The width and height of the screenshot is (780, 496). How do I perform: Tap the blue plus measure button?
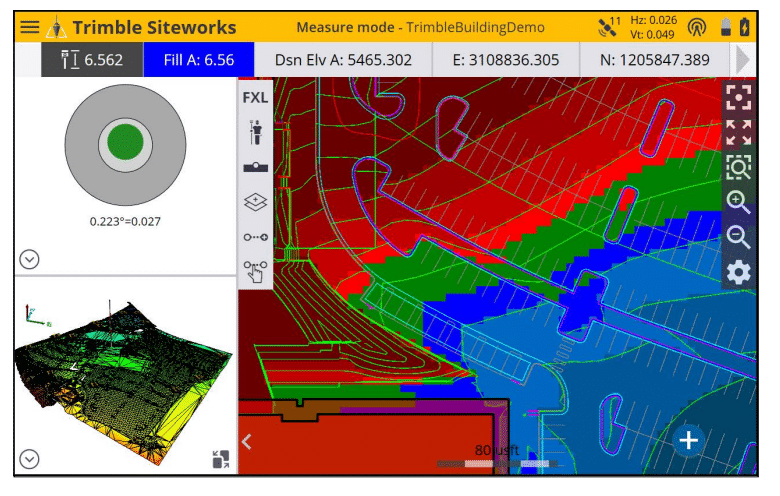(689, 440)
